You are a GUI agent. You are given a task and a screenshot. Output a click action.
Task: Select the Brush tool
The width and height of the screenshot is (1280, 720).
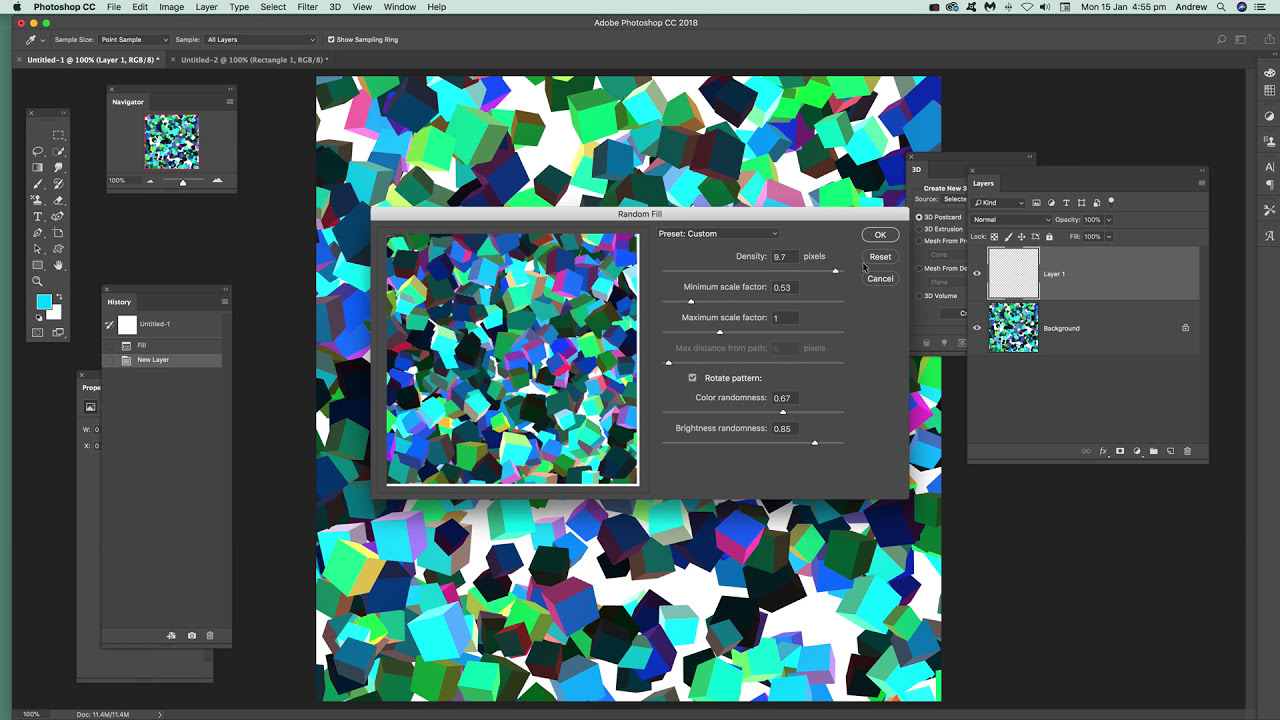tap(38, 184)
